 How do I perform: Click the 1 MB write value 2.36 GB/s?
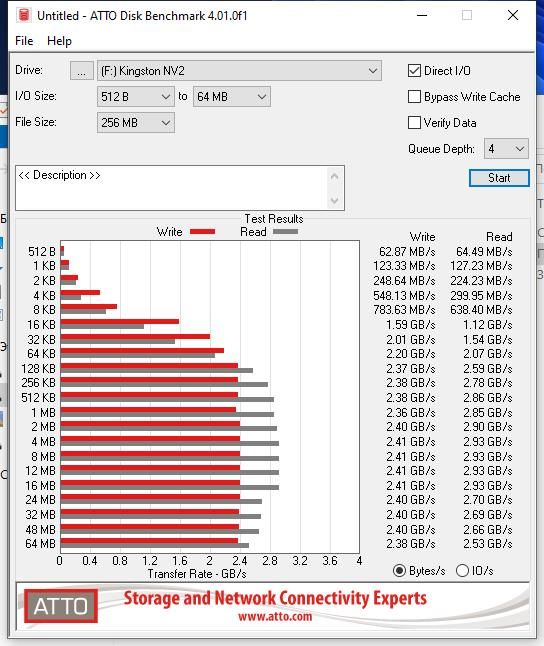pos(411,413)
